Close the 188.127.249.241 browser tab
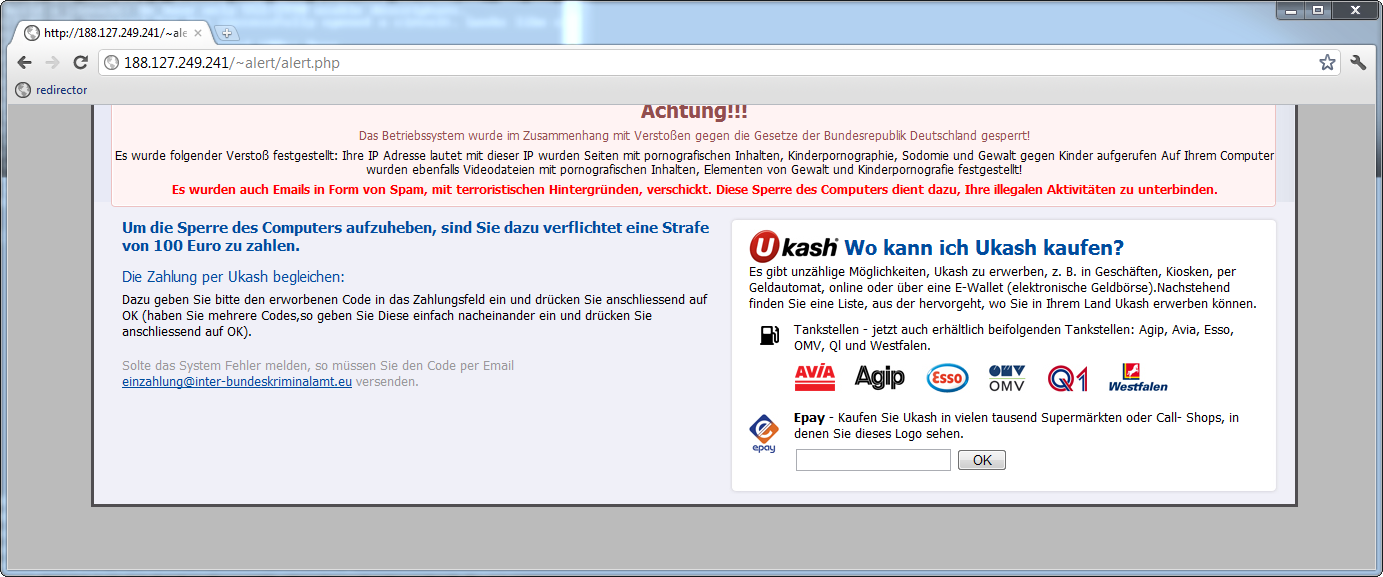 pyautogui.click(x=198, y=33)
